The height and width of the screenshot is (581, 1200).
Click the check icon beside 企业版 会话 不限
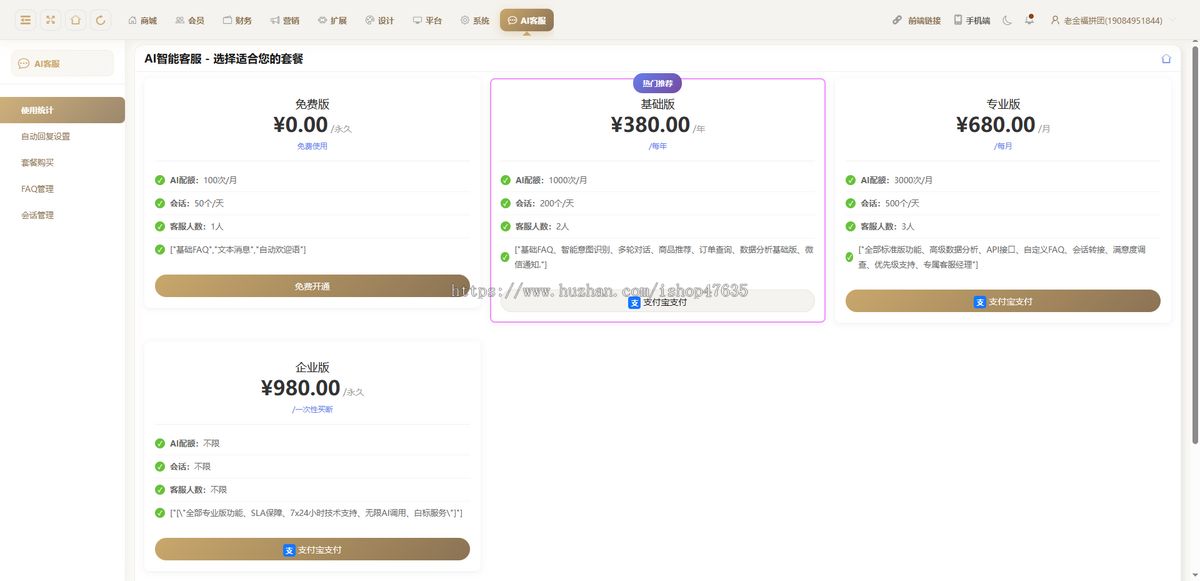tap(160, 466)
